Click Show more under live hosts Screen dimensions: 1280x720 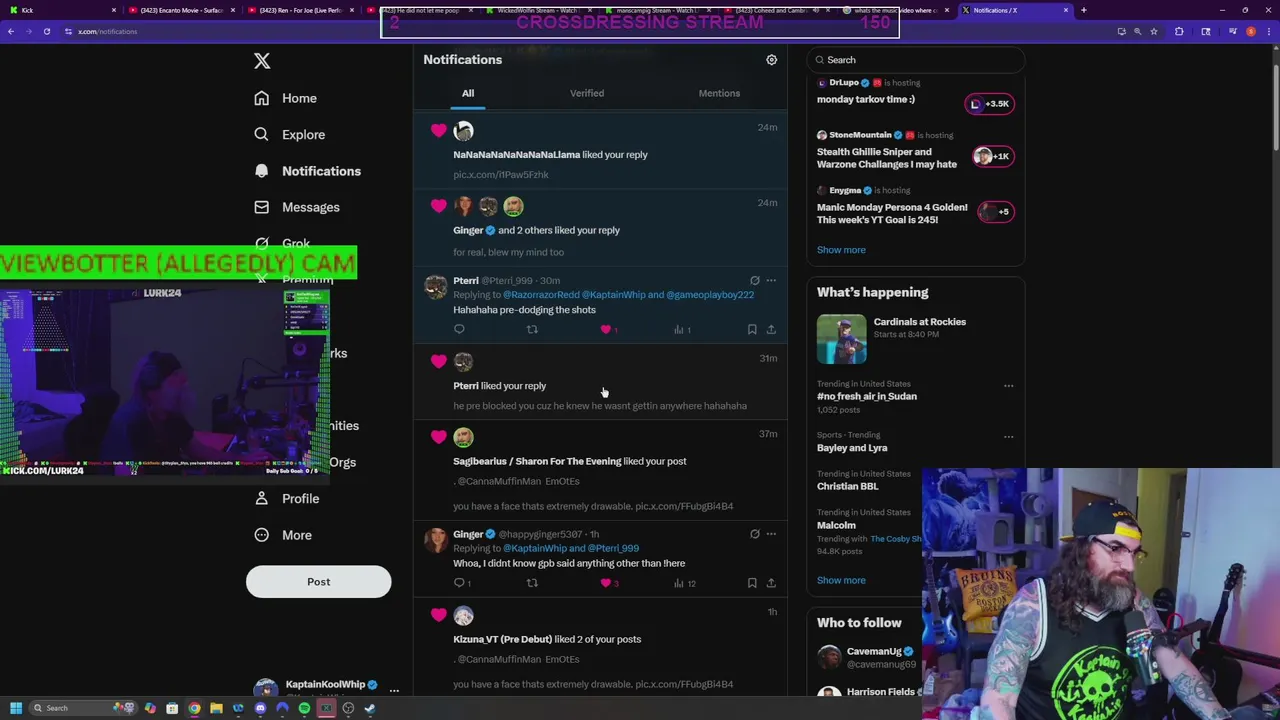tap(841, 250)
